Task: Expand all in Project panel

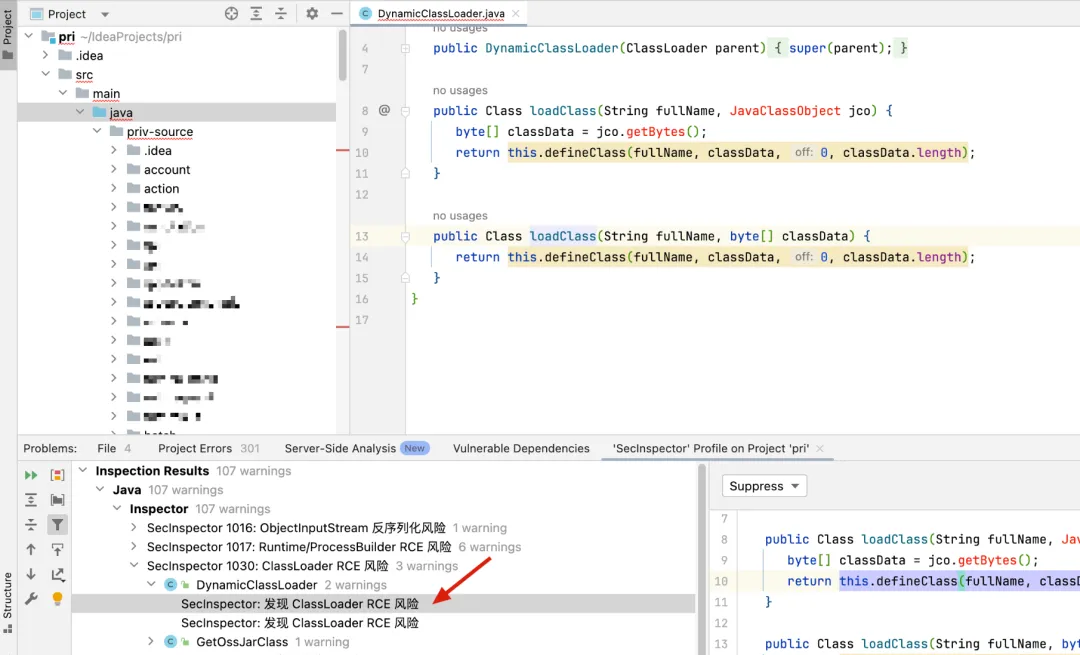Action: (256, 14)
